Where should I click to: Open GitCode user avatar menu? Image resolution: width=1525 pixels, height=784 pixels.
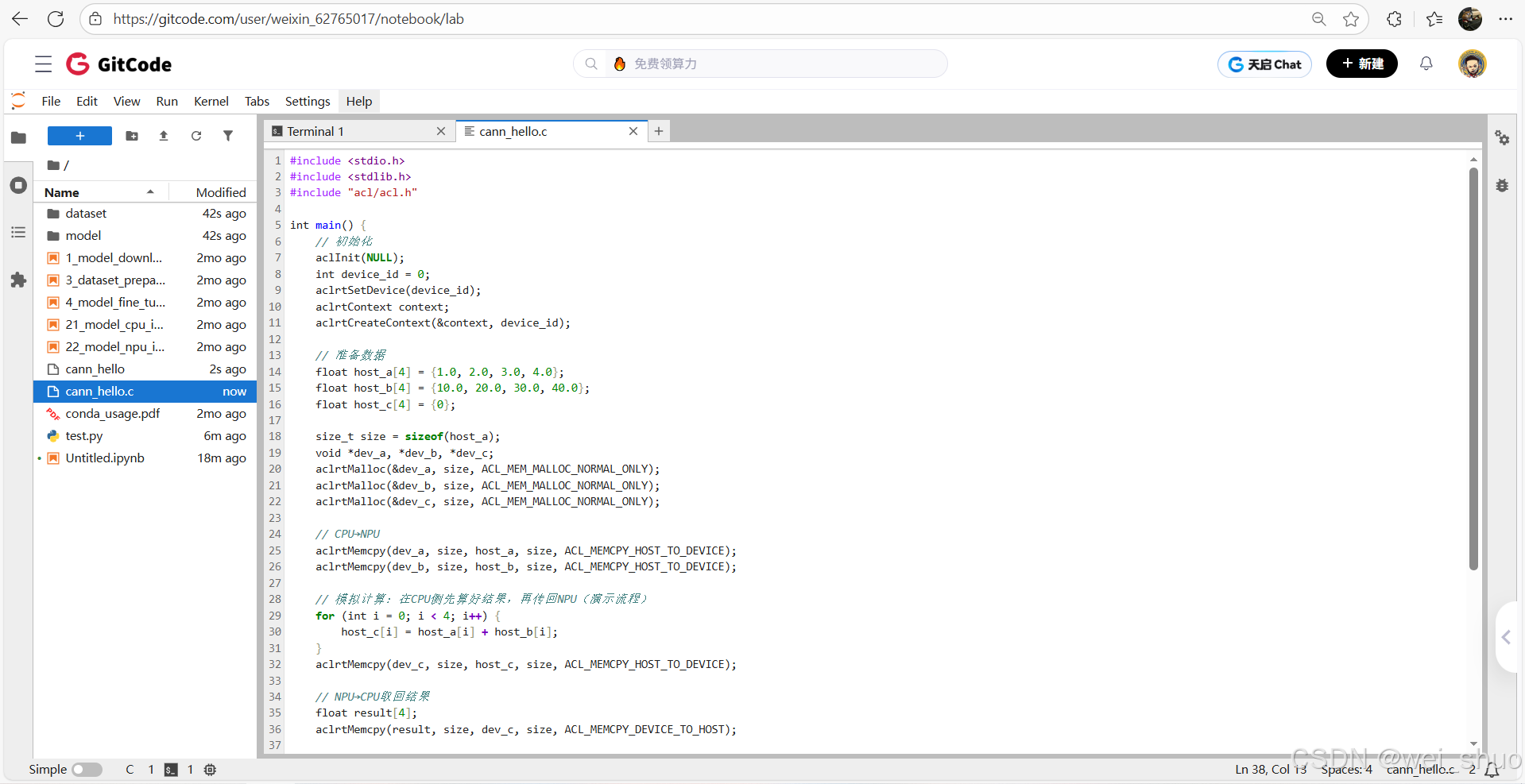click(1473, 64)
